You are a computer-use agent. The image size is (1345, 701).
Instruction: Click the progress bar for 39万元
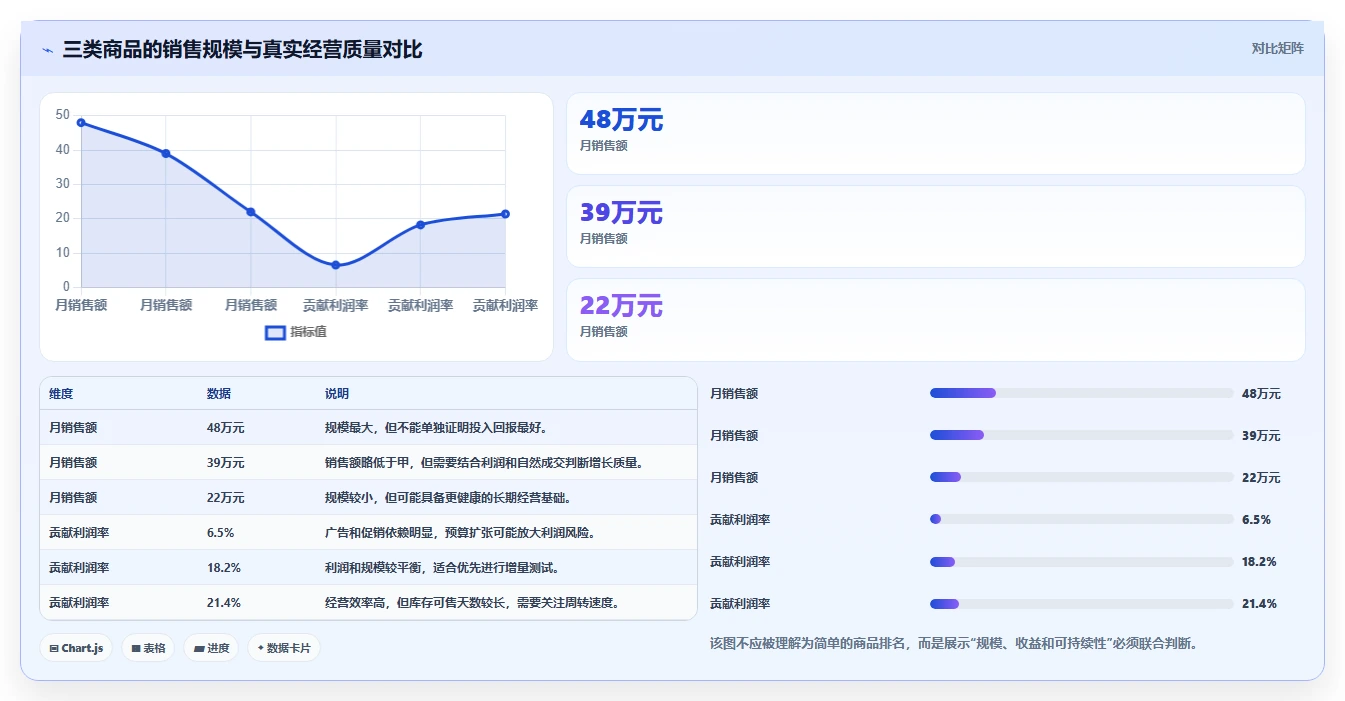click(x=1081, y=435)
